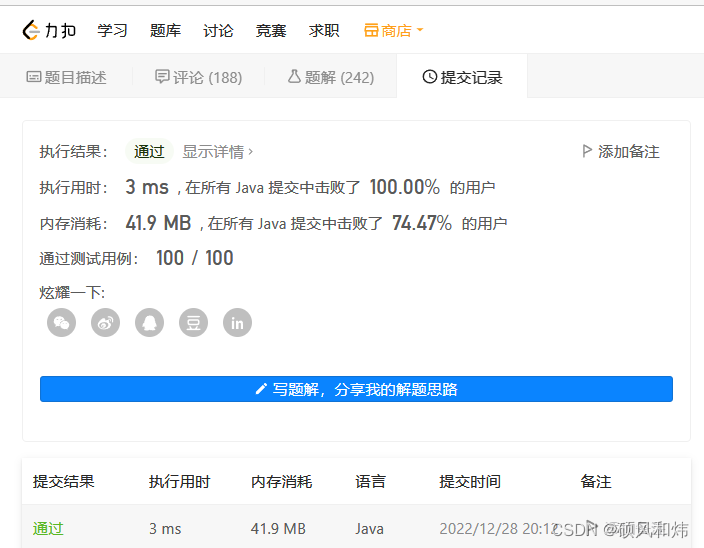Click the 通过 result badge

tap(149, 152)
